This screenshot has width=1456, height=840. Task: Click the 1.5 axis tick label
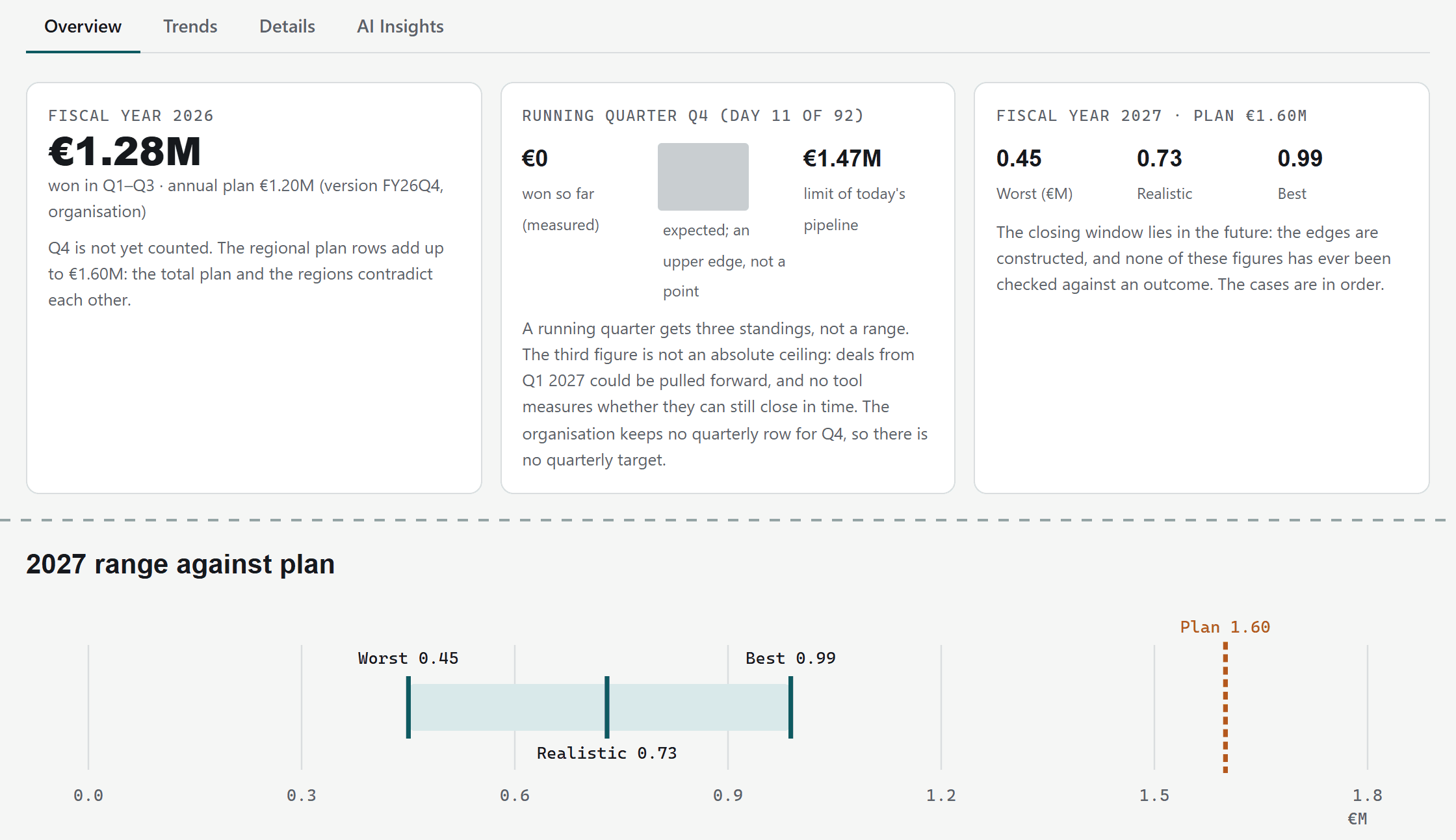(x=1154, y=795)
